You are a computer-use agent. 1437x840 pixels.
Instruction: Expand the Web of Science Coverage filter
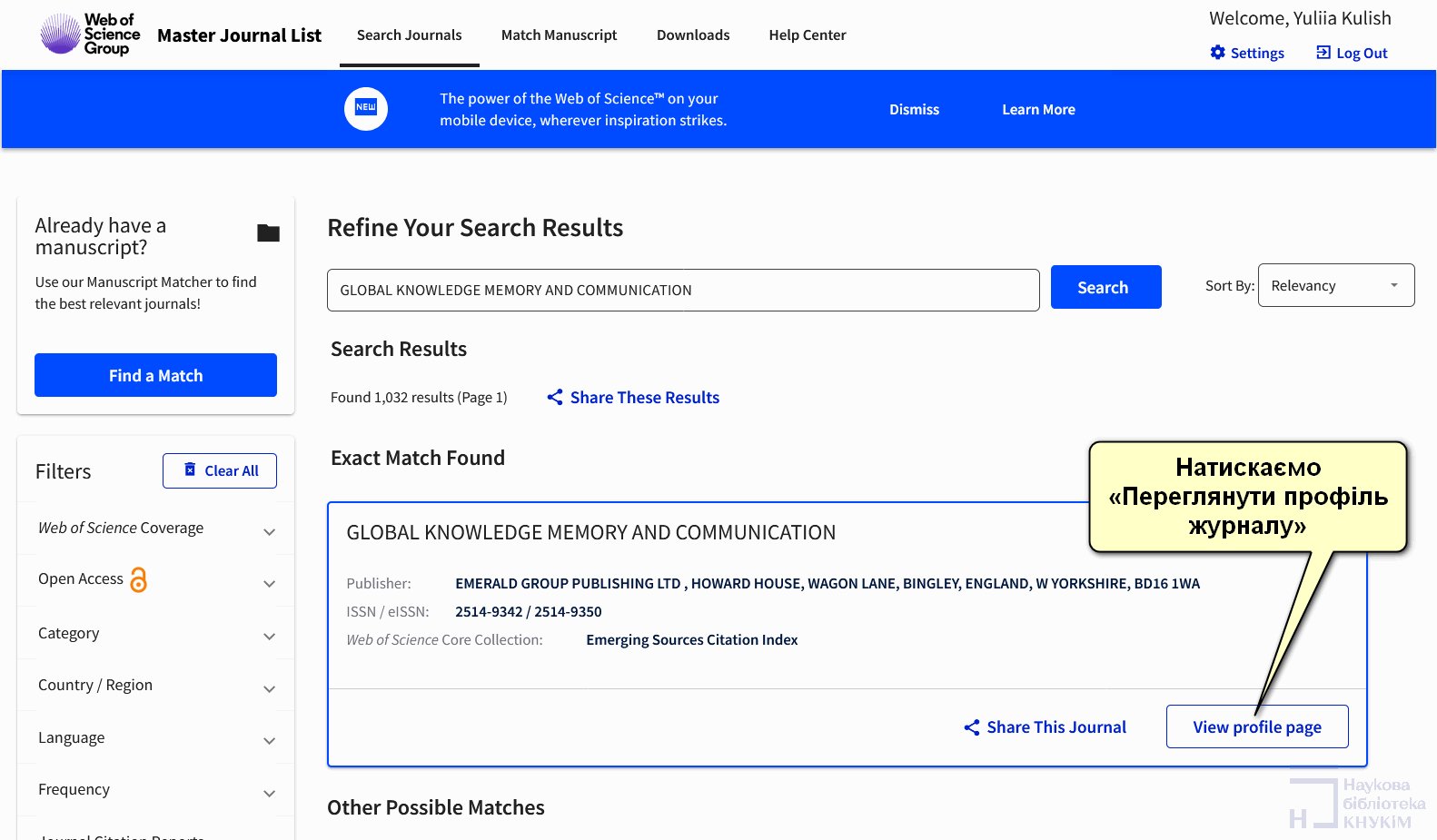[269, 531]
